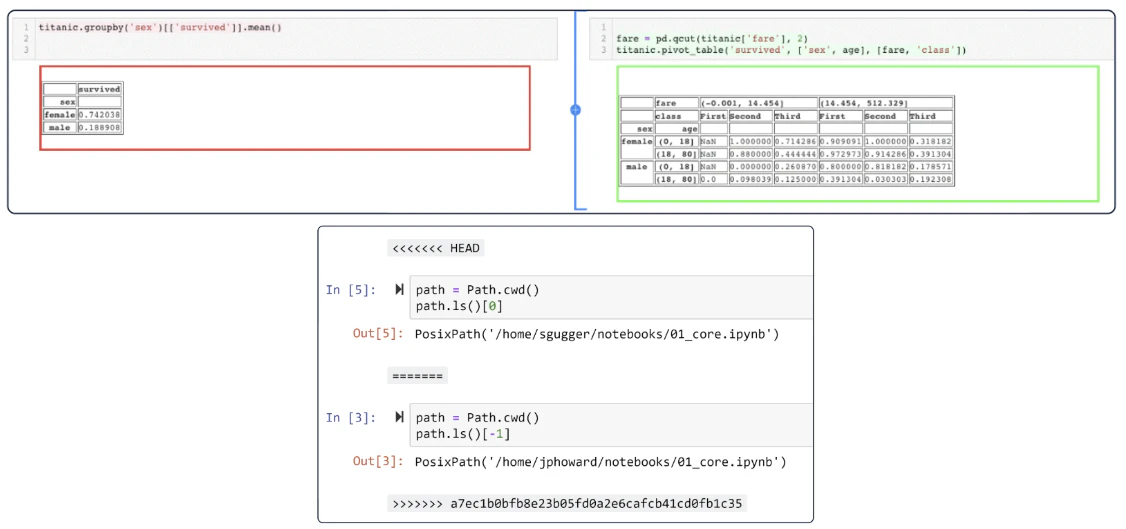1126x529 pixels.
Task: Click the <<<<<<< HEAD conflict marker
Action: point(437,248)
